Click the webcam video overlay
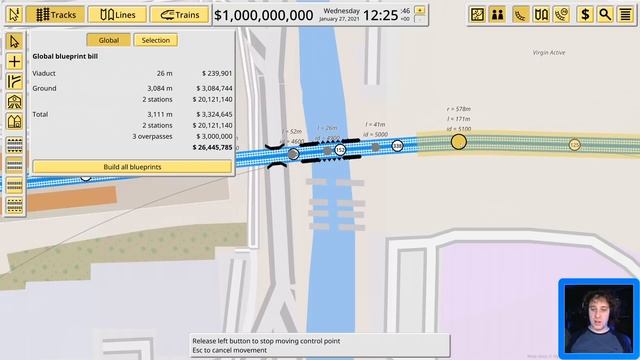The height and width of the screenshot is (360, 640). click(x=599, y=318)
